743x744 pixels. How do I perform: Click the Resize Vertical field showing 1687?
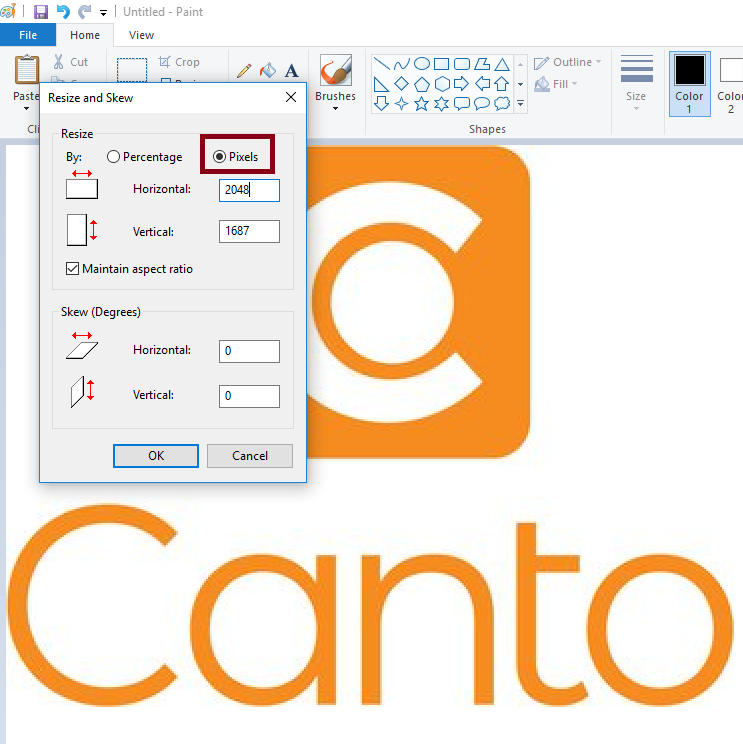point(249,231)
